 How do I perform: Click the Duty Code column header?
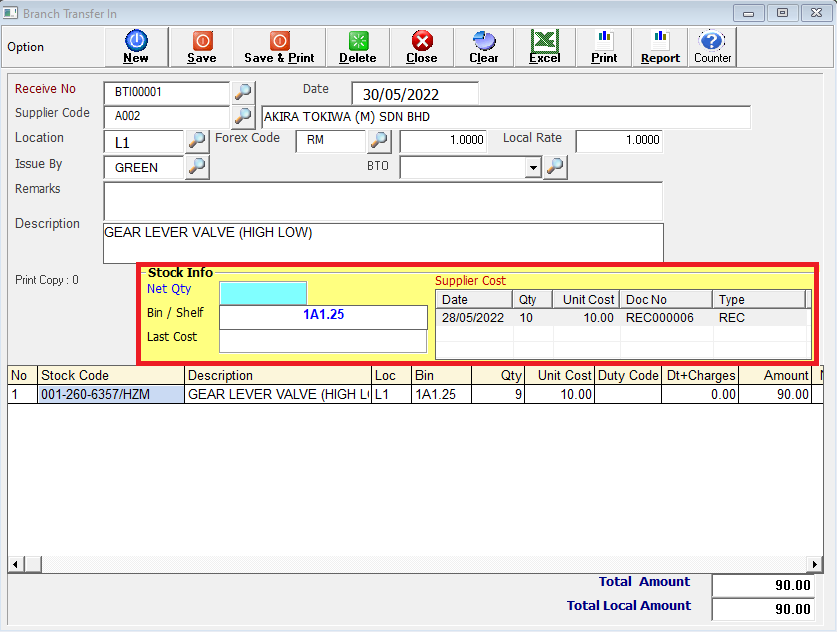click(x=628, y=375)
